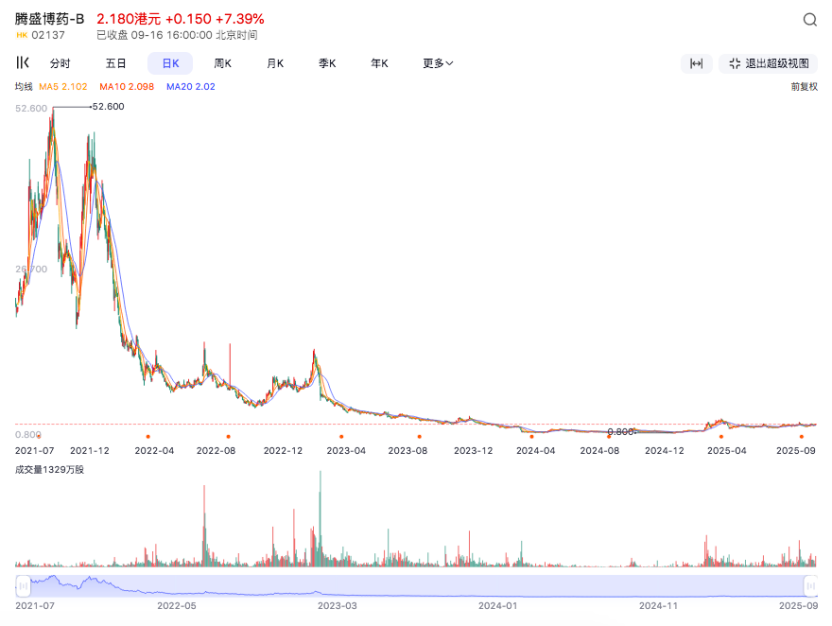Click the orange event dot below 2022-04
Image resolution: width=832 pixels, height=626 pixels.
pos(148,436)
